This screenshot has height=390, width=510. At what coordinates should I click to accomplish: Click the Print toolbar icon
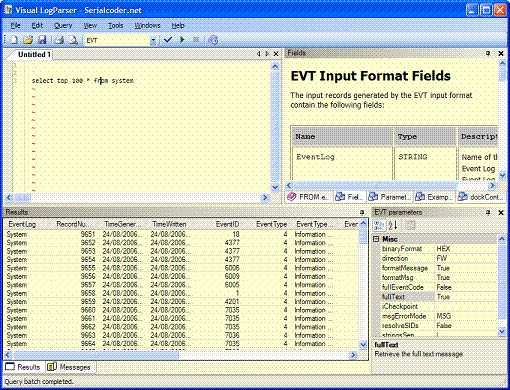[x=59, y=40]
